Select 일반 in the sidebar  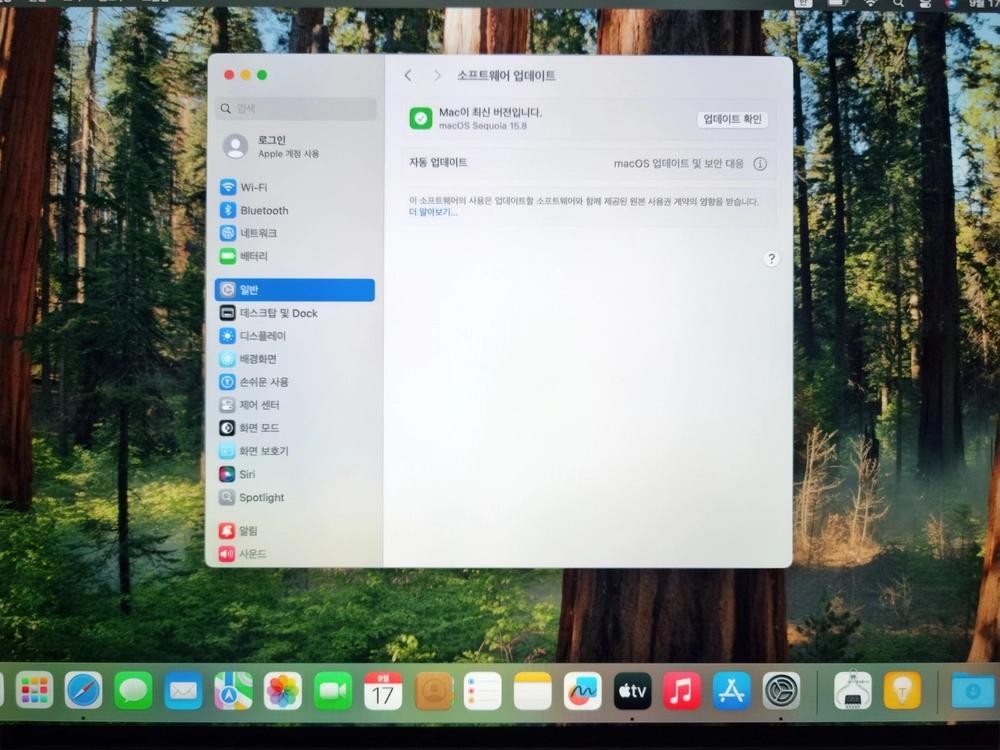[295, 290]
